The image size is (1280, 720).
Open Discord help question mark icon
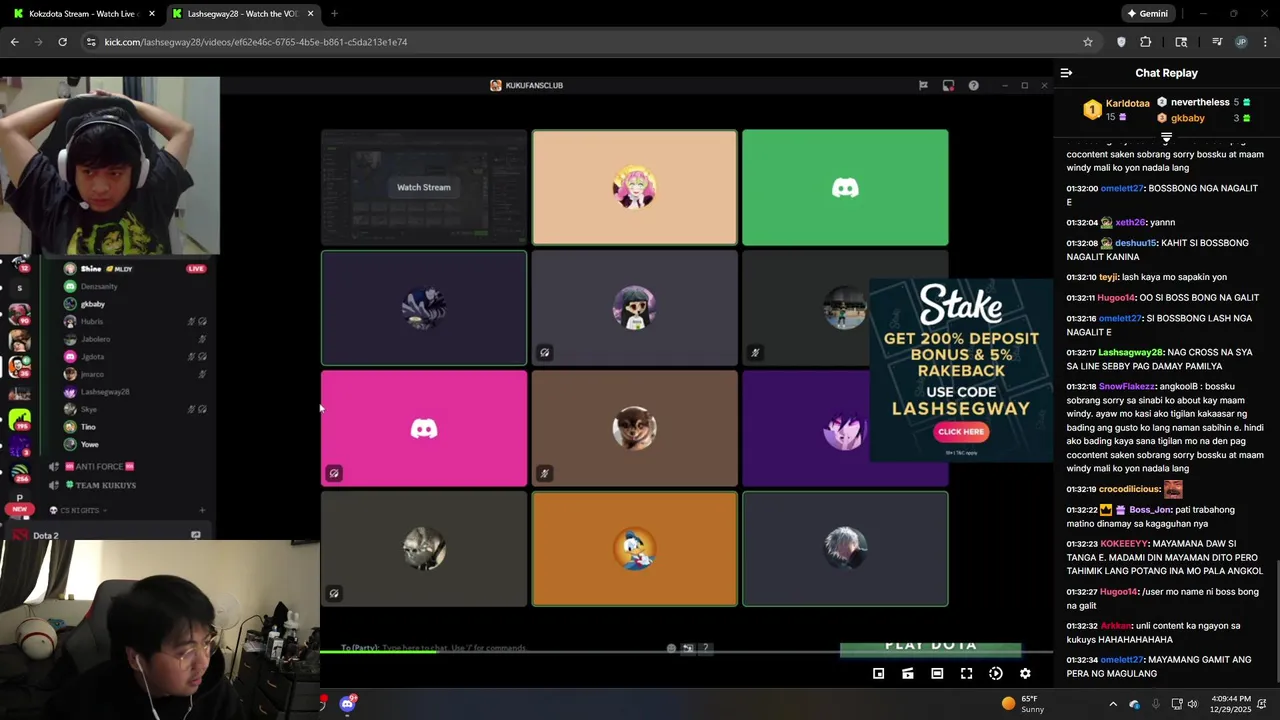pyautogui.click(x=973, y=85)
